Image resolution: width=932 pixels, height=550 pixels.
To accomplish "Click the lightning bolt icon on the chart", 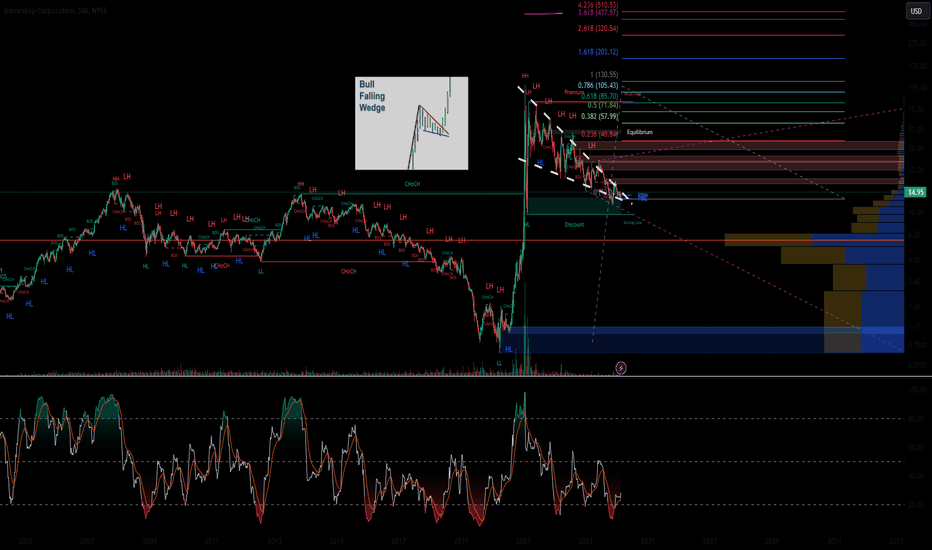I will pos(621,368).
